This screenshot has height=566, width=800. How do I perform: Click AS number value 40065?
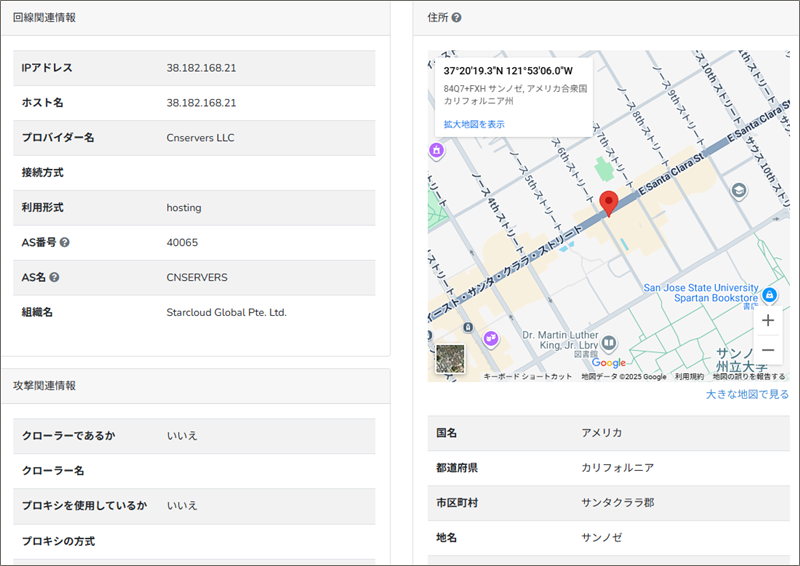(x=182, y=242)
